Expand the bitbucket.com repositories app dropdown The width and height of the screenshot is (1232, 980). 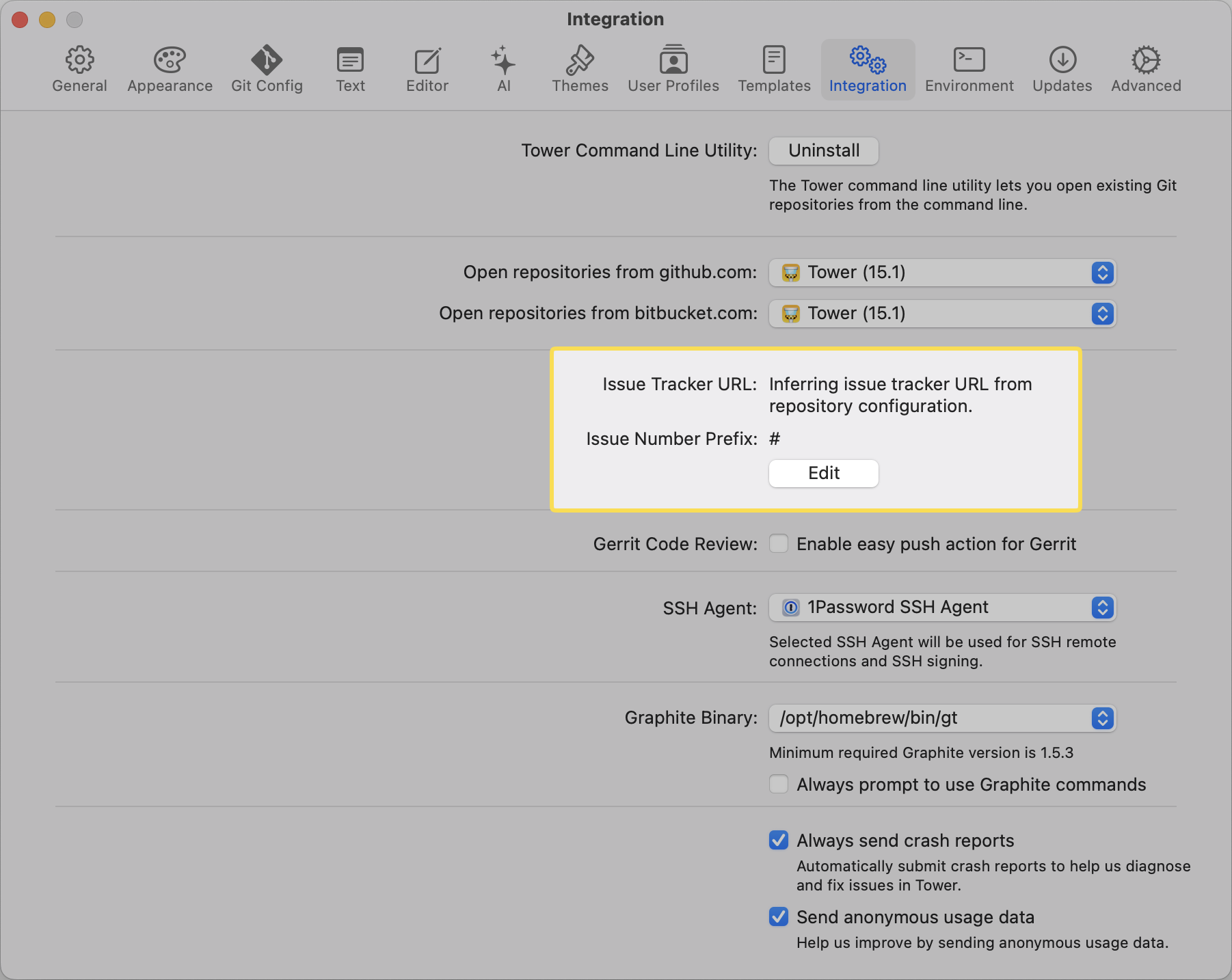click(942, 314)
